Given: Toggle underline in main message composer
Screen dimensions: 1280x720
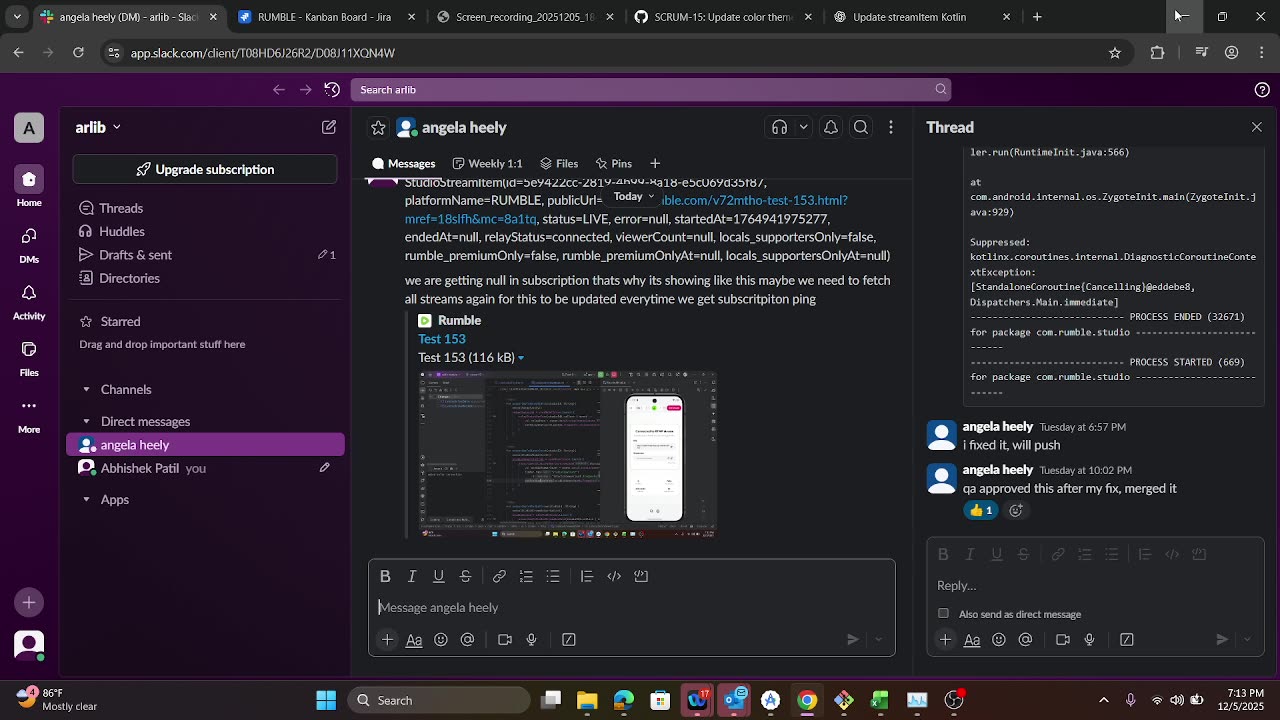Looking at the screenshot, I should [438, 576].
